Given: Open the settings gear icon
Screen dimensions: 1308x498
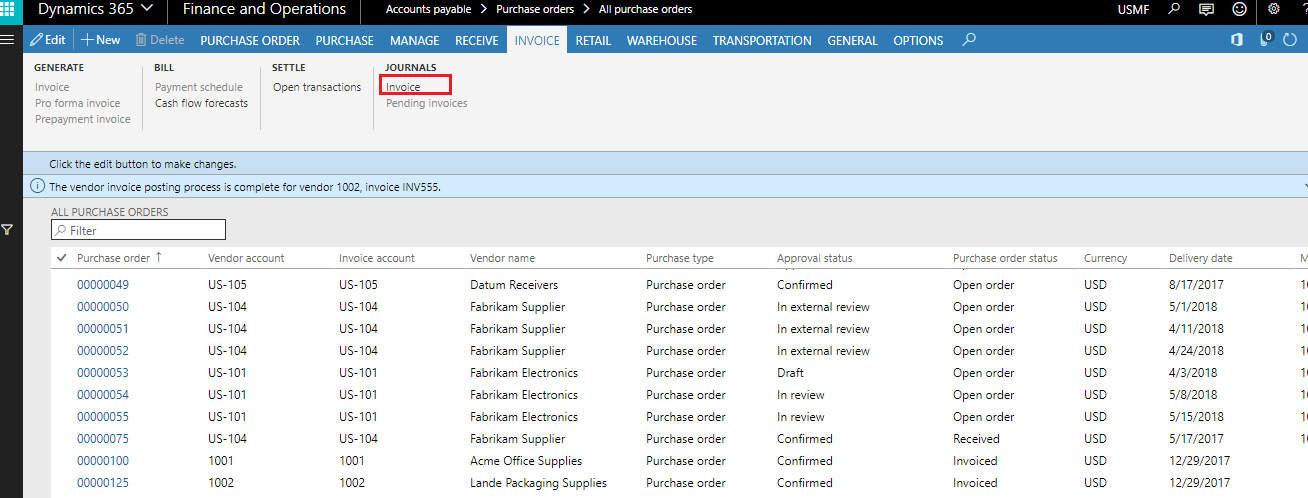Looking at the screenshot, I should (1274, 9).
